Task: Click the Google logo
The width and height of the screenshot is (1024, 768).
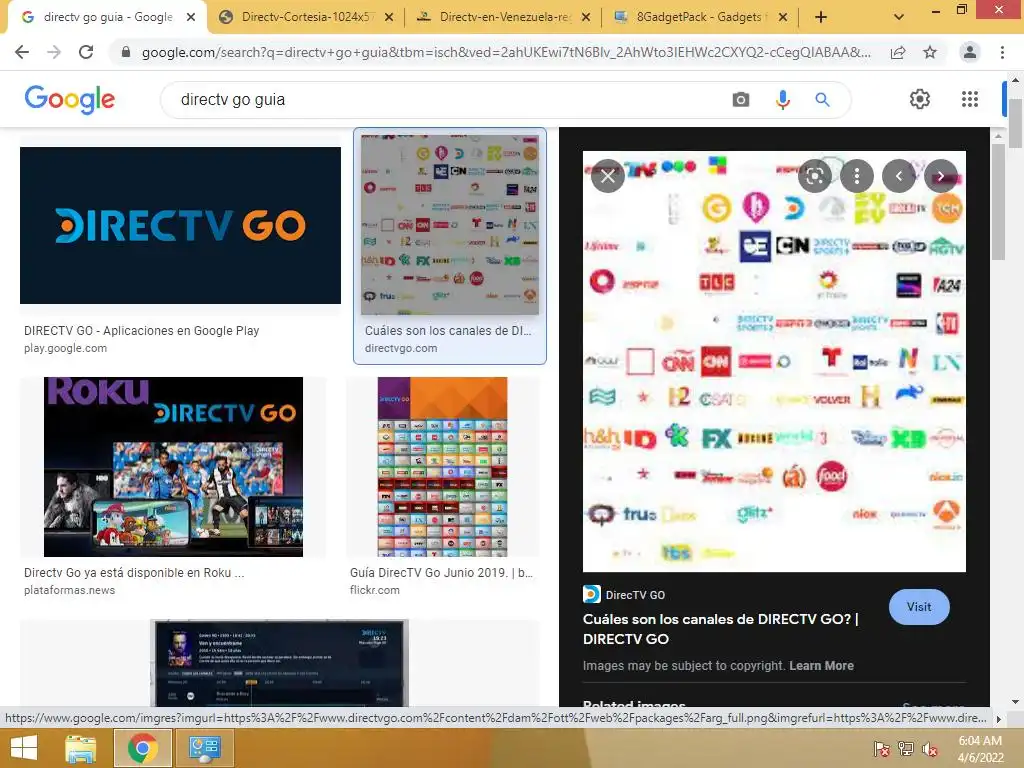Action: 69,99
